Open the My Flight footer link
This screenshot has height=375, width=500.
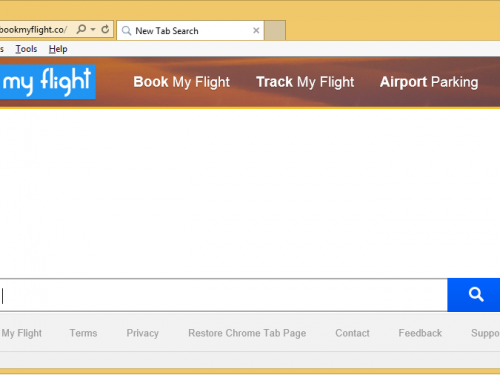click(x=22, y=333)
